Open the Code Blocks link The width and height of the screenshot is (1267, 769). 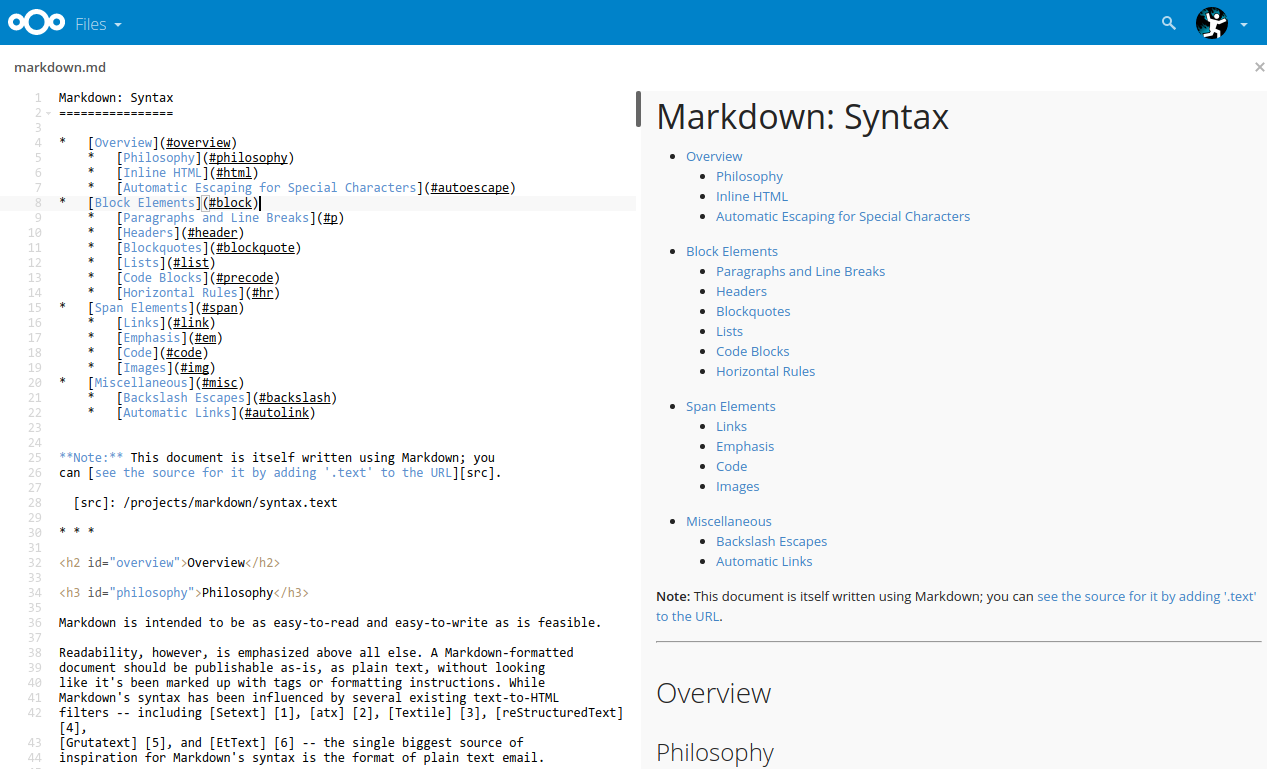(x=752, y=351)
